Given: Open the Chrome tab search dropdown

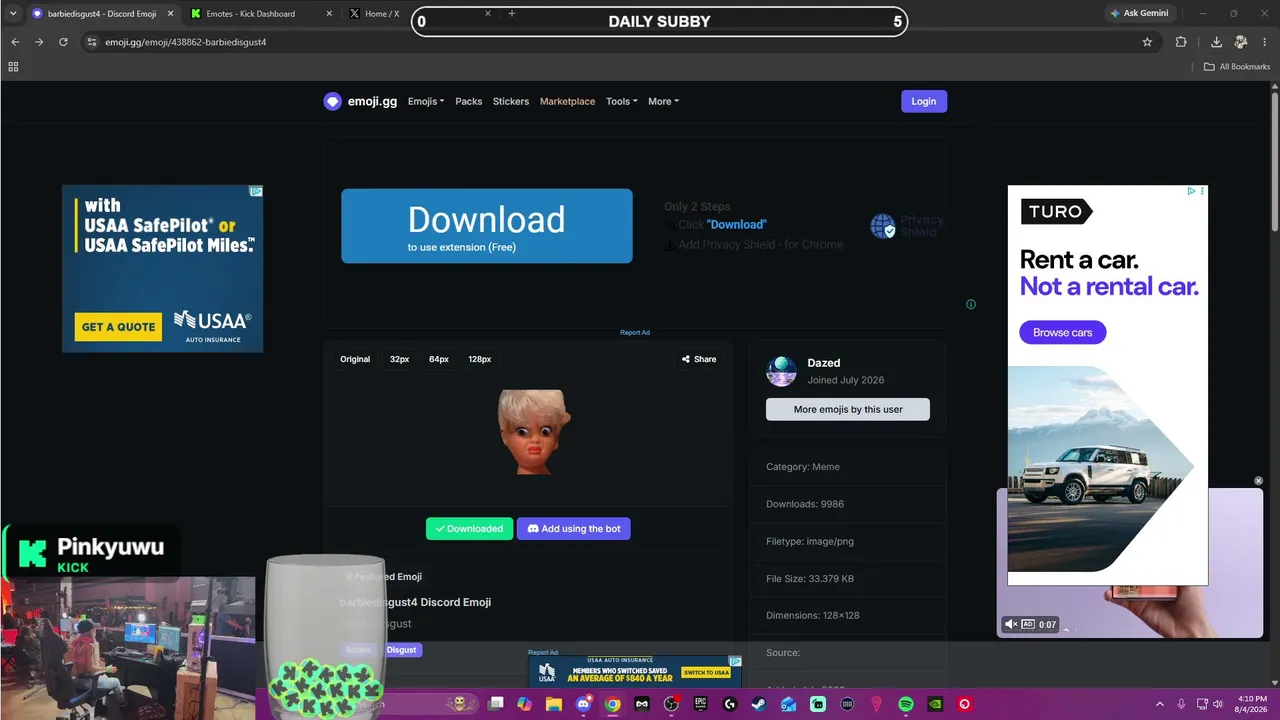Looking at the screenshot, I should (14, 14).
